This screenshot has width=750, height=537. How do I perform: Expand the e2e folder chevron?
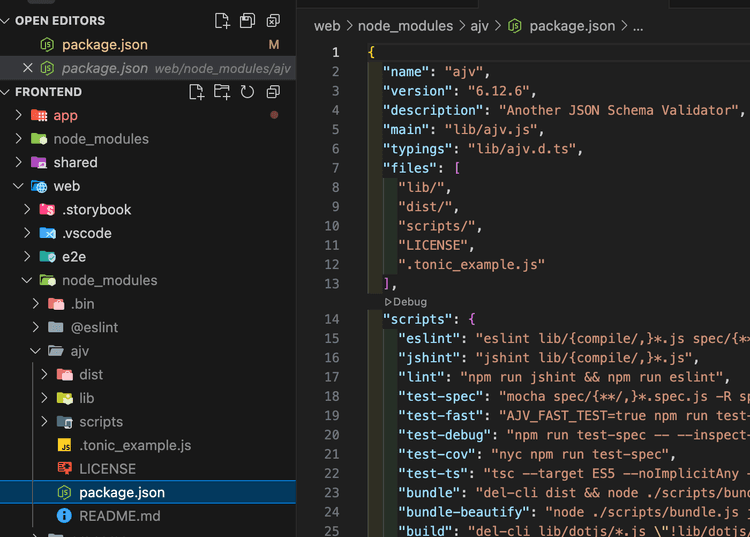point(27,257)
